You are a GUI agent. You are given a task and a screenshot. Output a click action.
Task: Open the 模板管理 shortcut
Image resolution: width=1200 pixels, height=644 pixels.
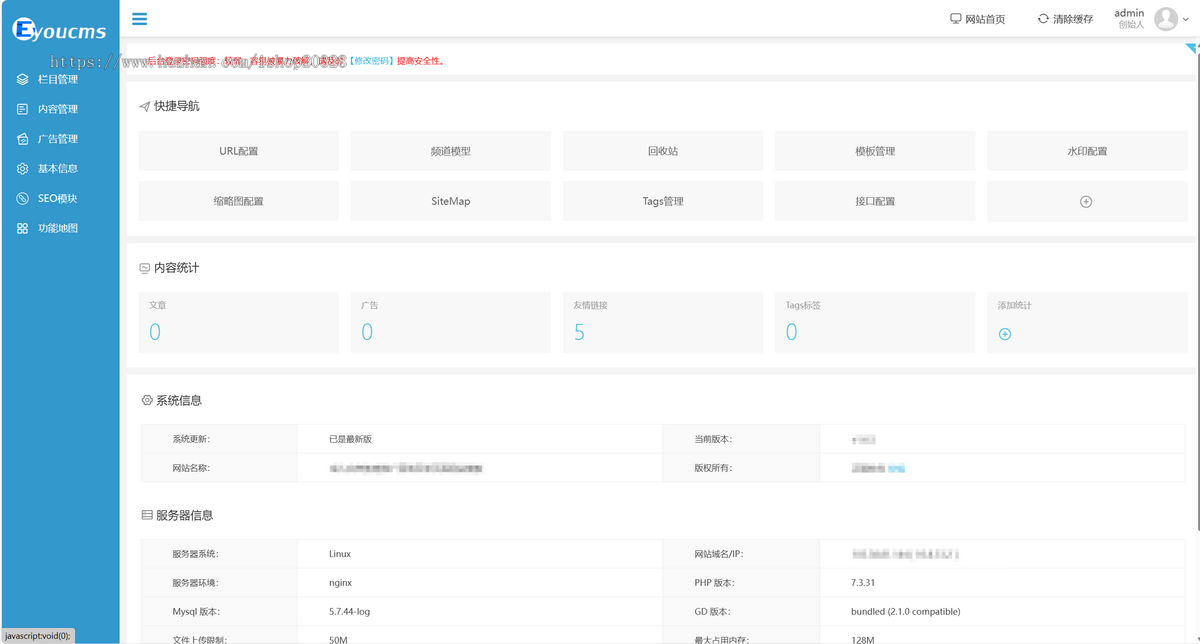[875, 151]
